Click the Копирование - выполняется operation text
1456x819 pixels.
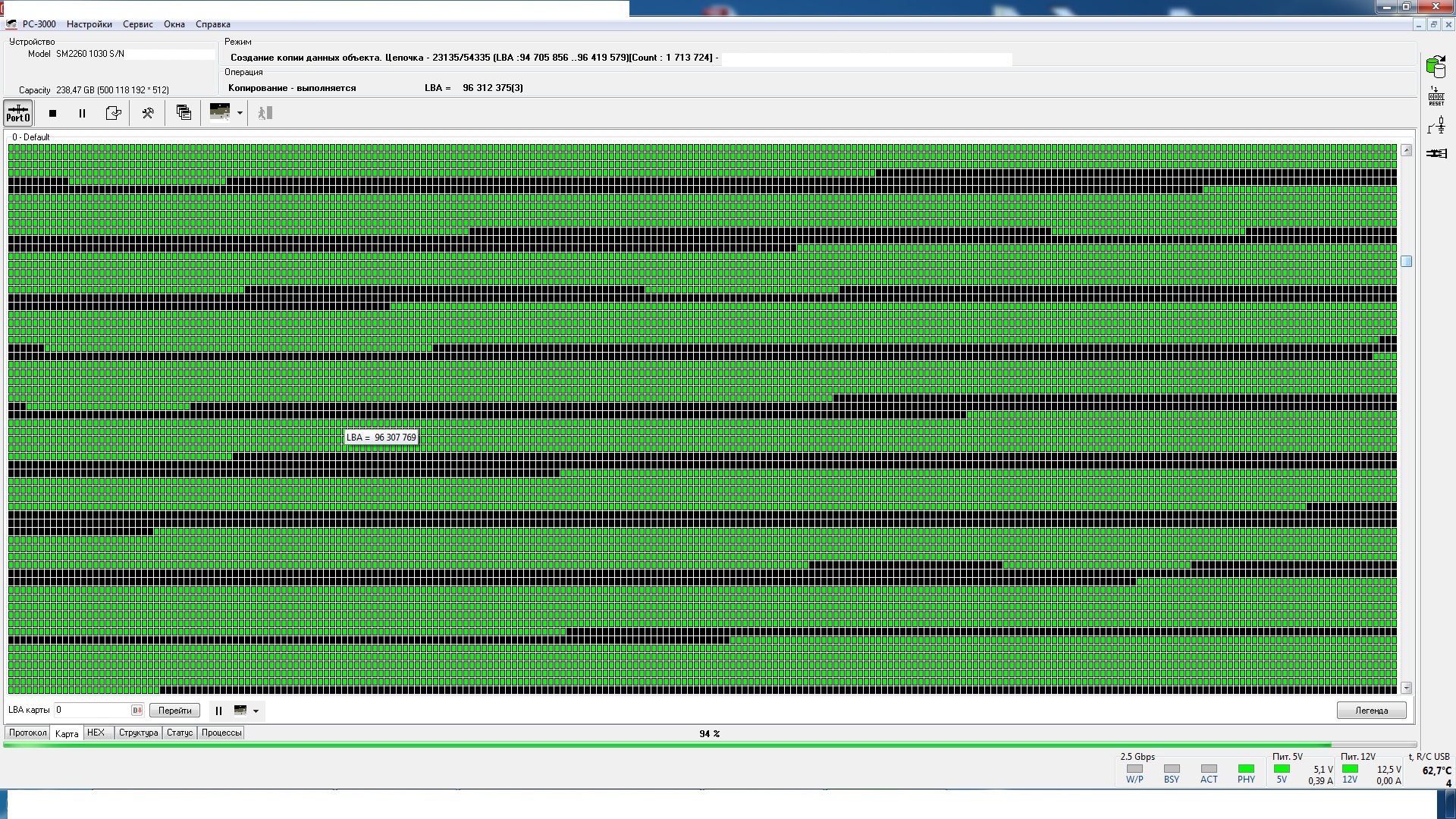tap(292, 88)
